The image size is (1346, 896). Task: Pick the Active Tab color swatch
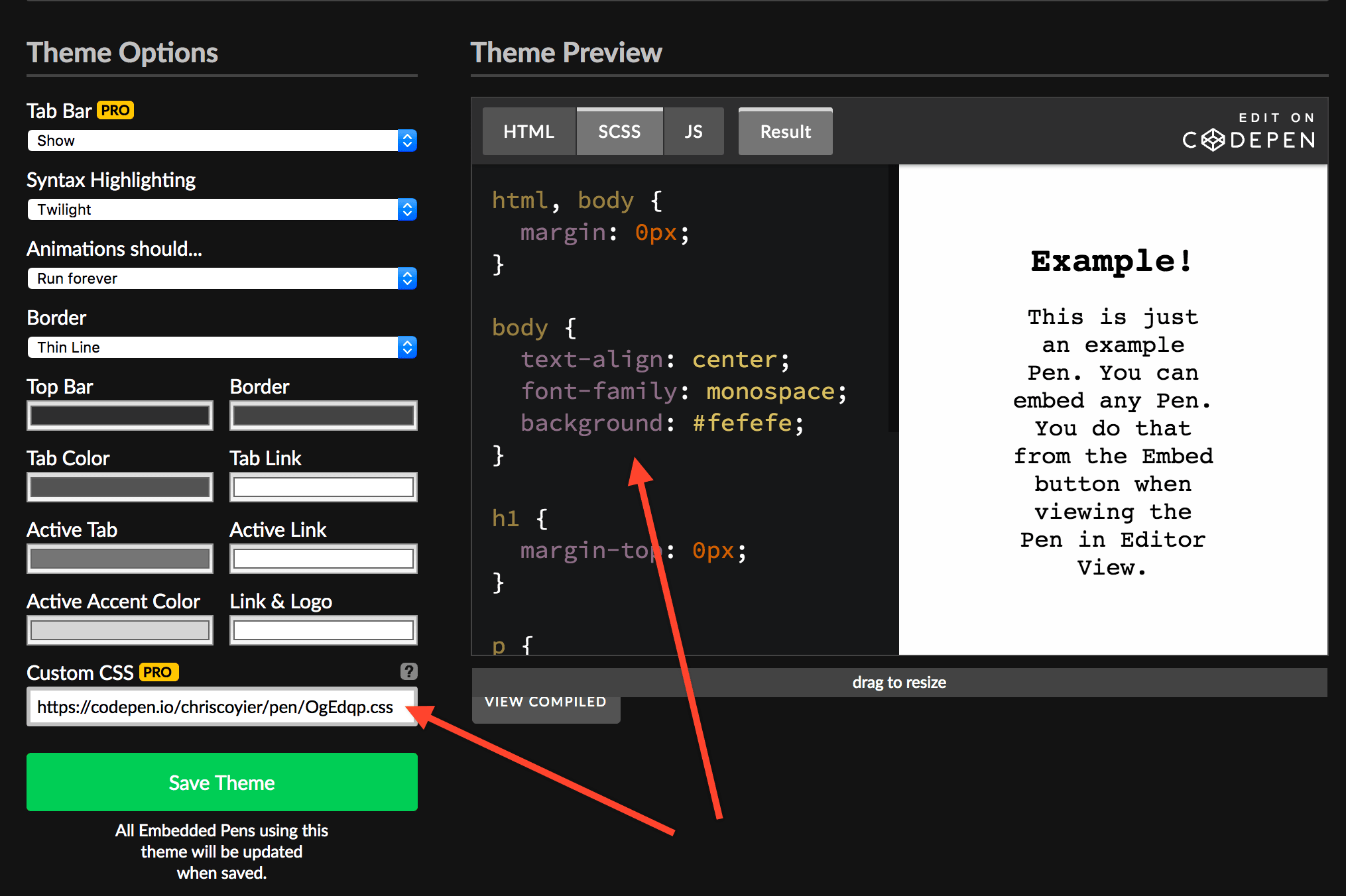[x=120, y=559]
